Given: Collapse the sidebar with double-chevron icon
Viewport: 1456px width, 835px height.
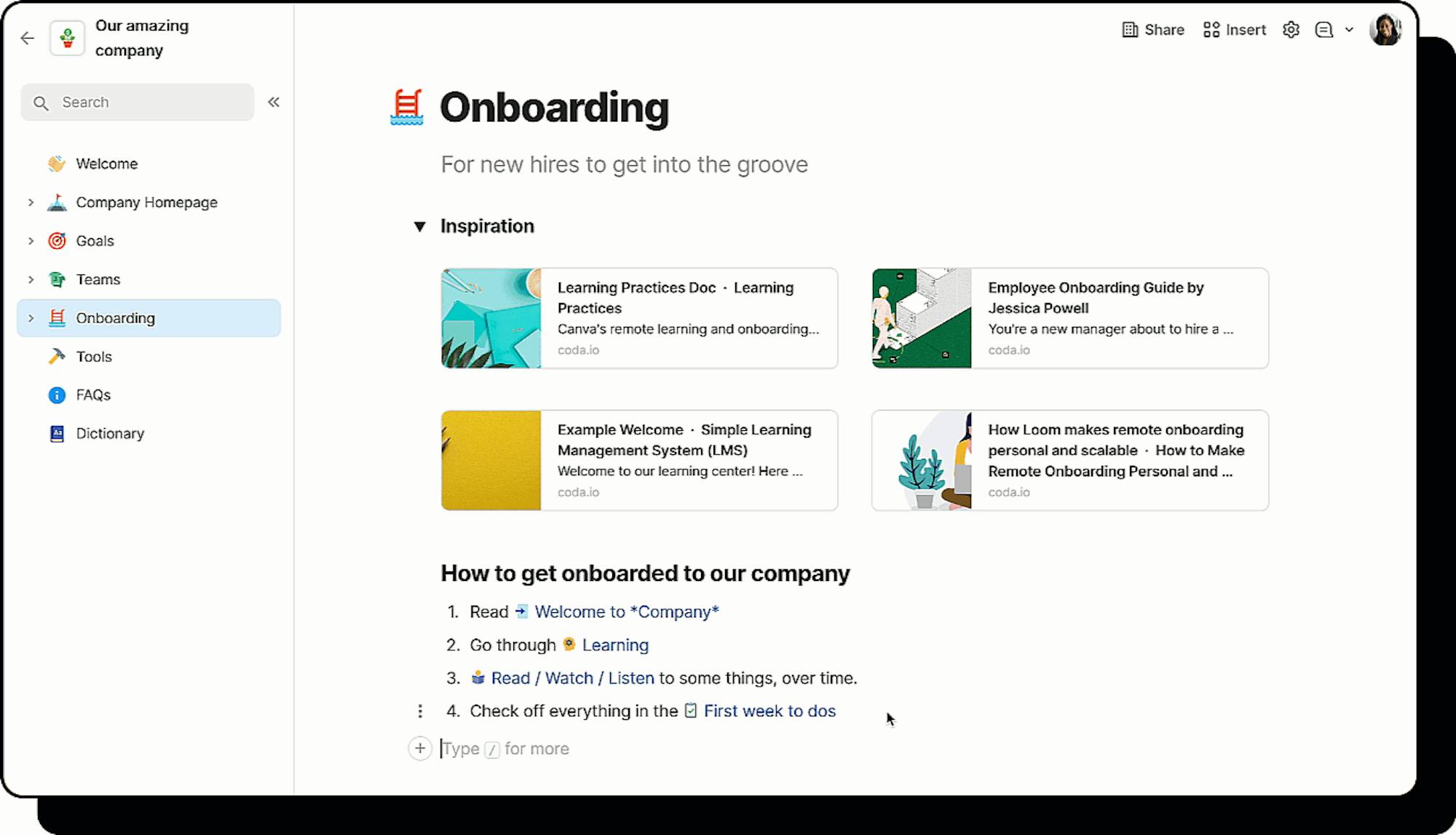Looking at the screenshot, I should click(274, 102).
